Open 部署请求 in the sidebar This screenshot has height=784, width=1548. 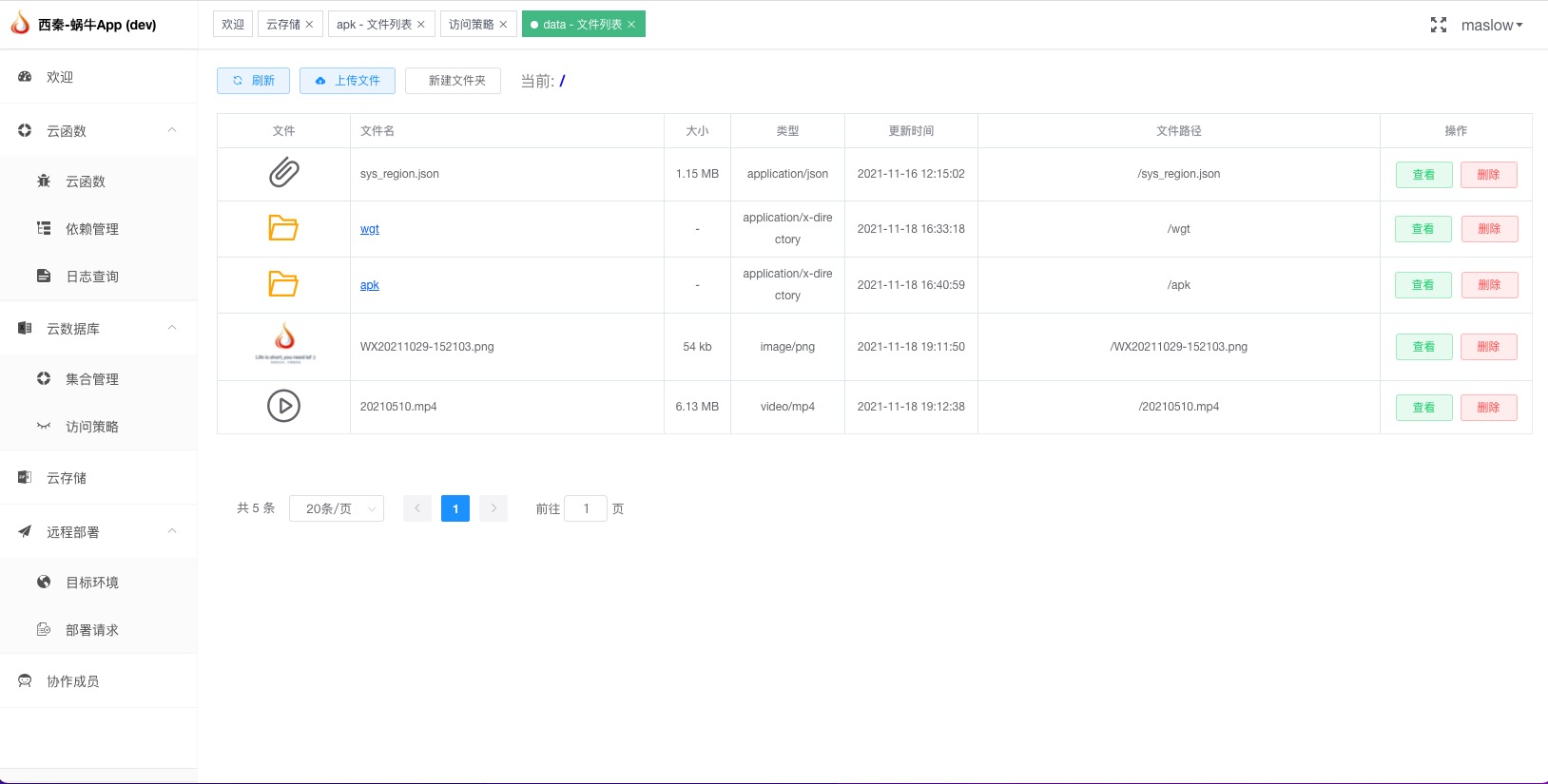pyautogui.click(x=99, y=629)
